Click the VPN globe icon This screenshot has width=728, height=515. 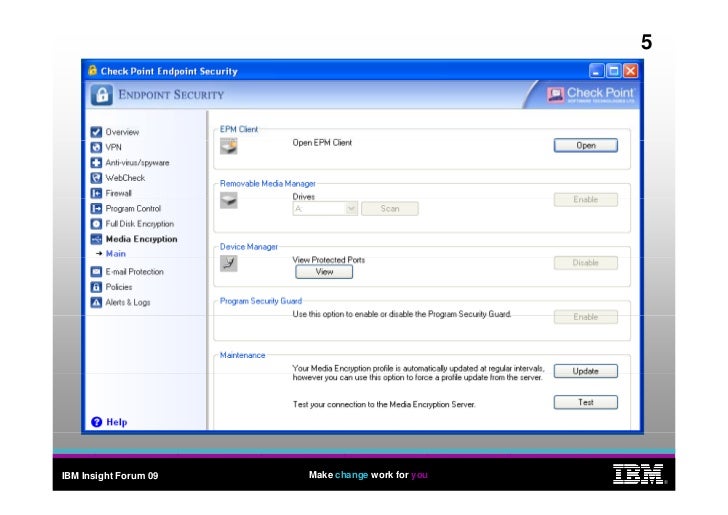coord(96,148)
